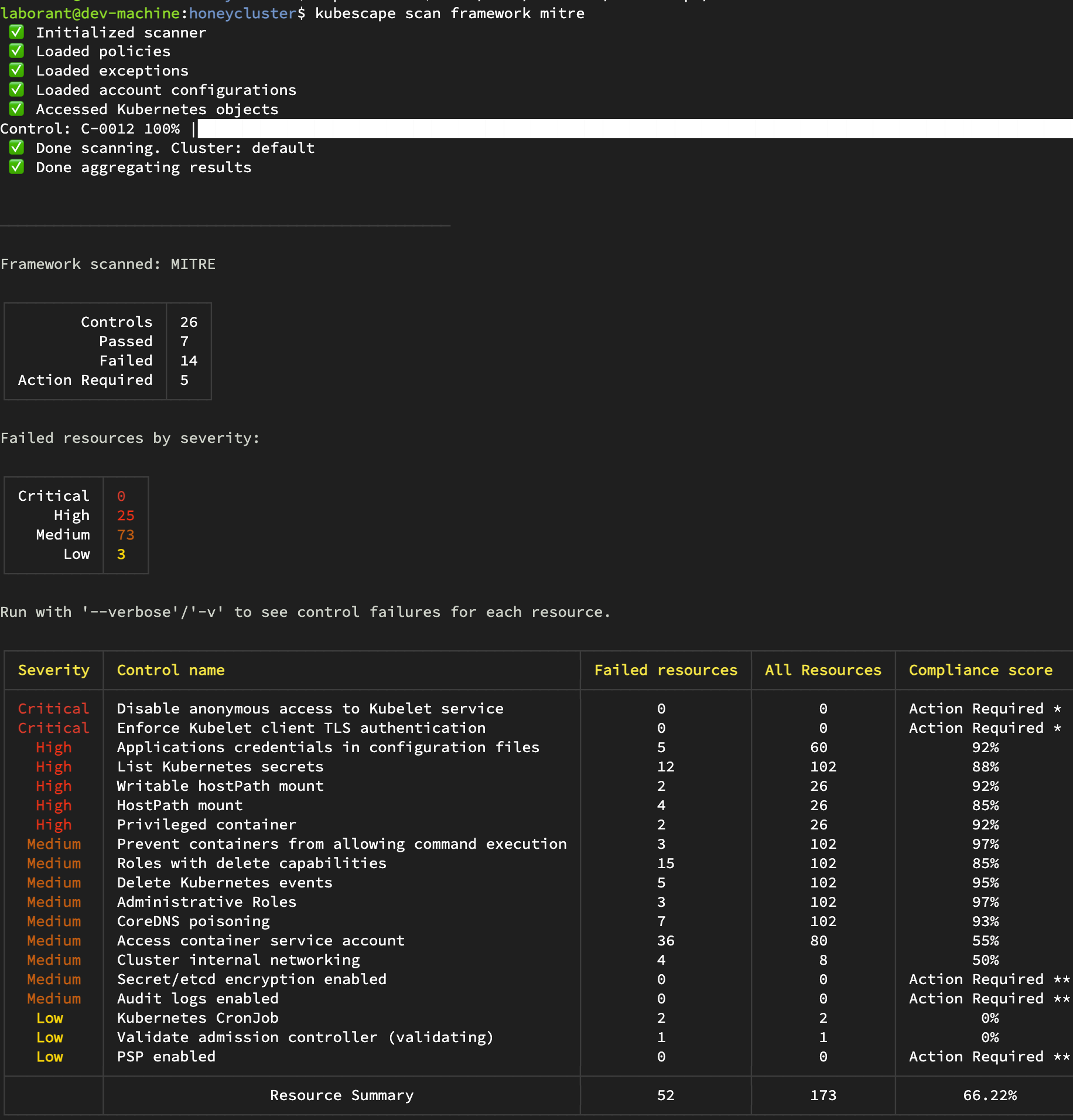Click the checkmark beside Done scanning
Screen dimensions: 1073x1120
[16, 148]
